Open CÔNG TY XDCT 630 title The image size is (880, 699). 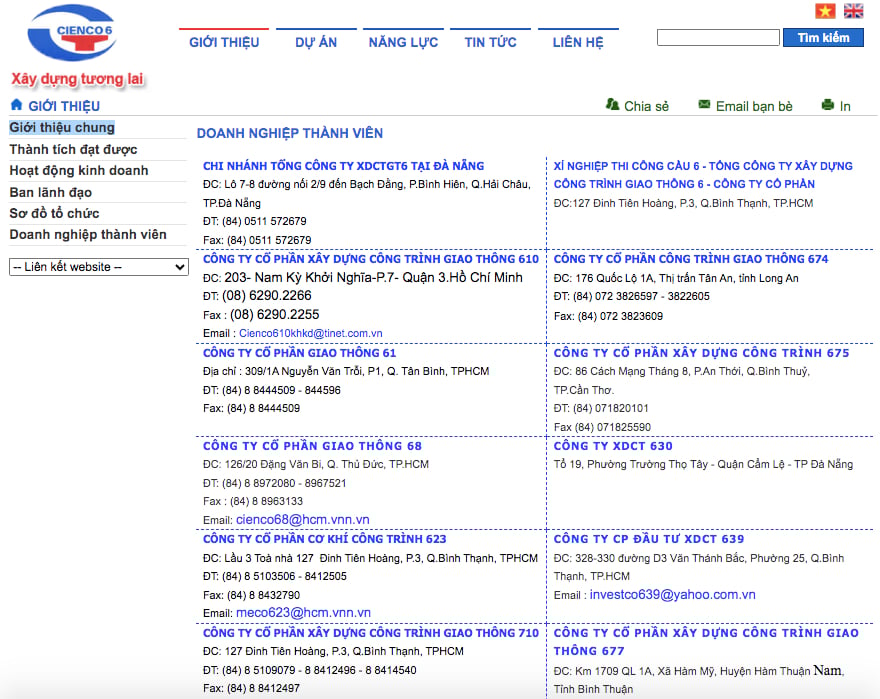coord(613,446)
